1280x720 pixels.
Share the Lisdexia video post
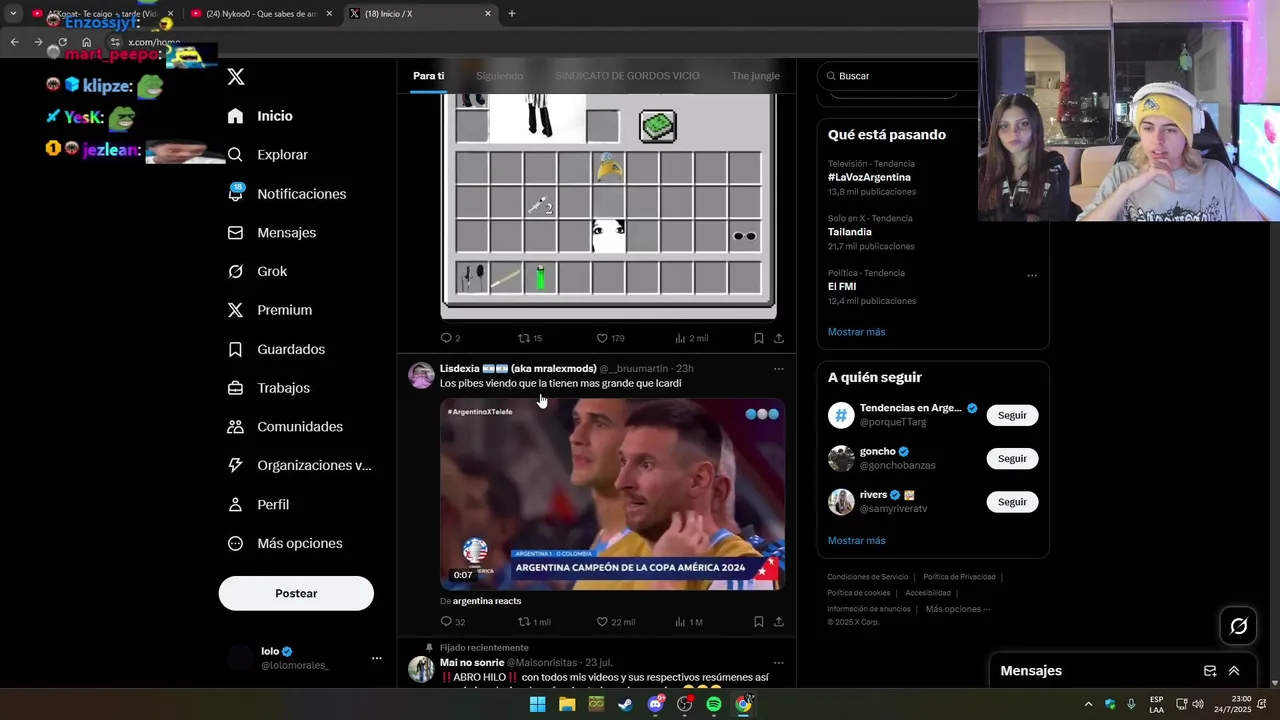point(779,622)
